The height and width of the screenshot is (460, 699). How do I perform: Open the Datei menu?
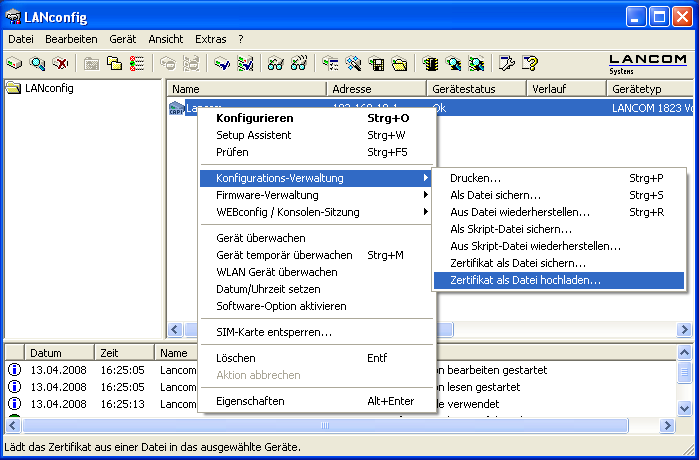coord(21,39)
